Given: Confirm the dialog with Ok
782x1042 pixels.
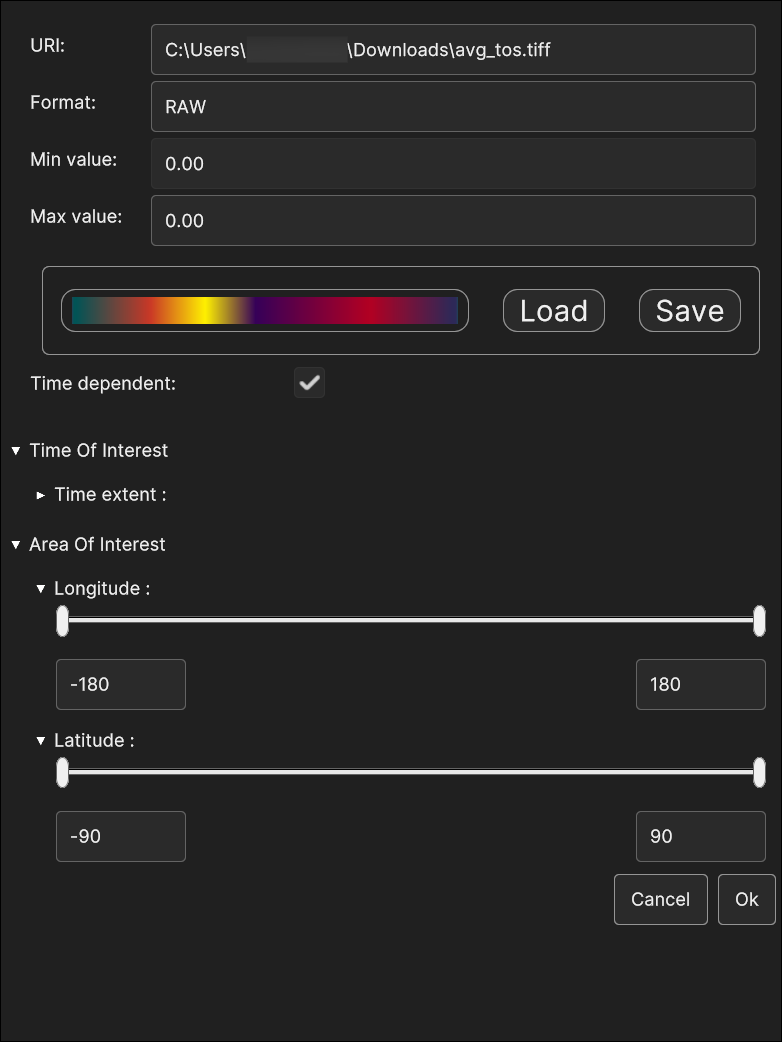Looking at the screenshot, I should point(746,899).
